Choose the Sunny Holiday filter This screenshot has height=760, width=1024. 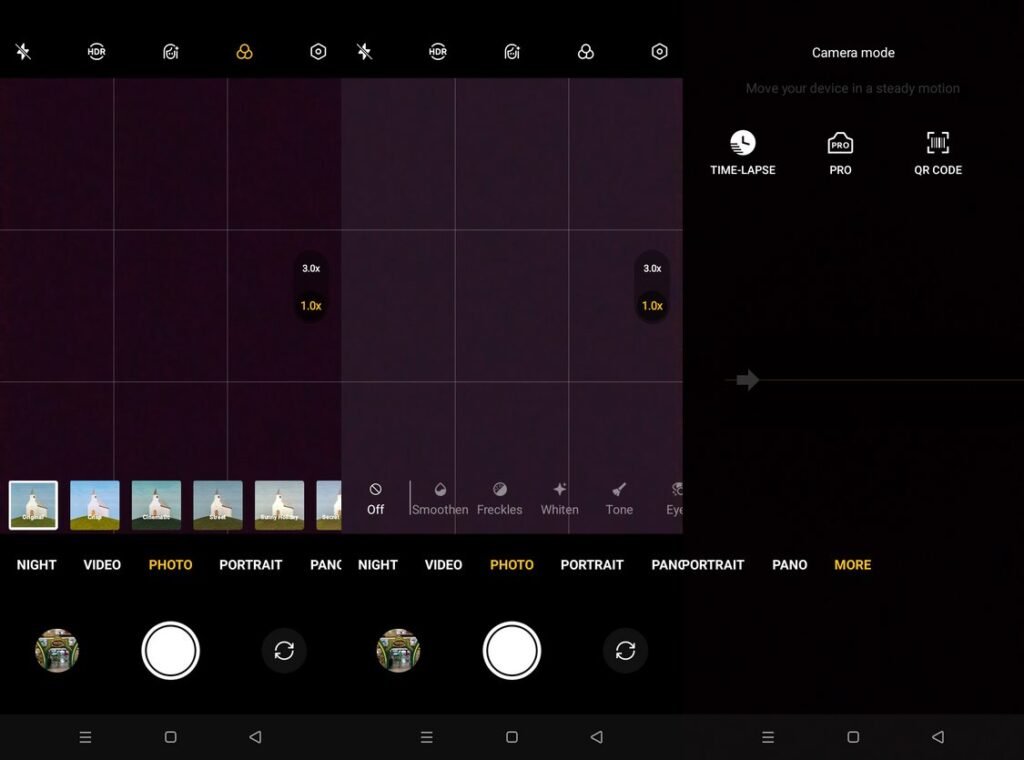point(280,505)
